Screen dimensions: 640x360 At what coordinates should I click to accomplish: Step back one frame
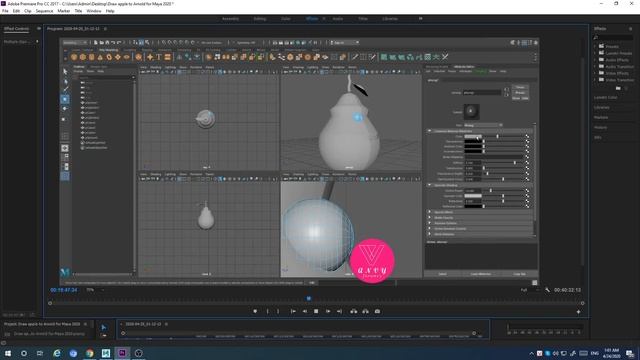pos(304,311)
